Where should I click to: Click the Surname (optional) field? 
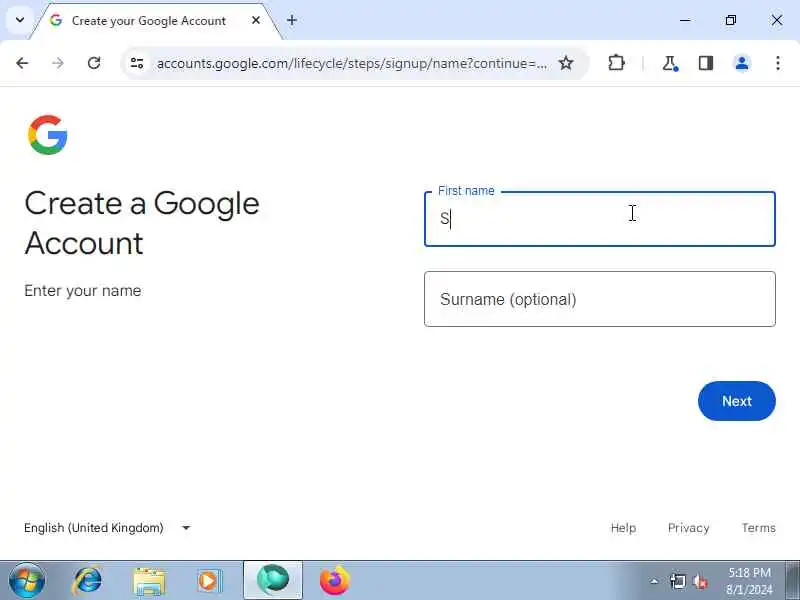599,299
